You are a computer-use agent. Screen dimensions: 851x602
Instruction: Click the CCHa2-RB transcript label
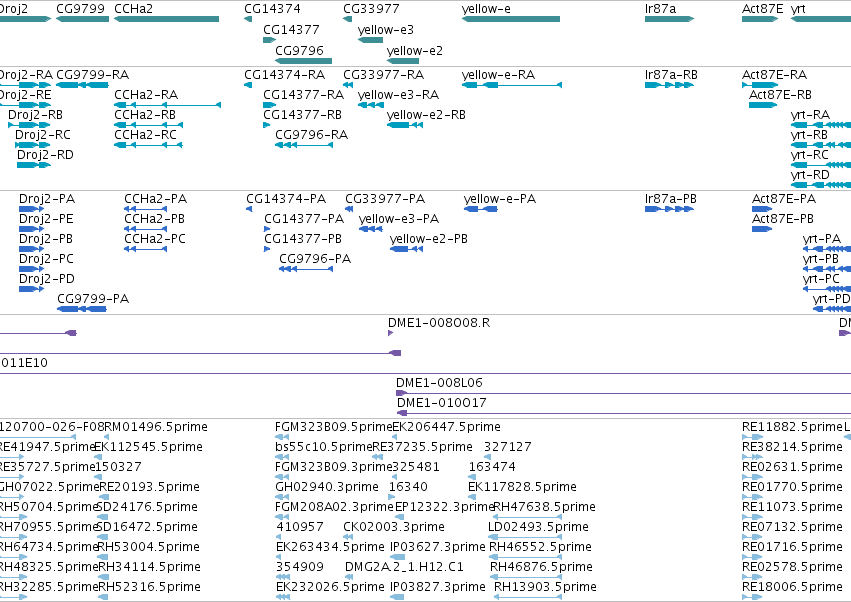pos(145,115)
